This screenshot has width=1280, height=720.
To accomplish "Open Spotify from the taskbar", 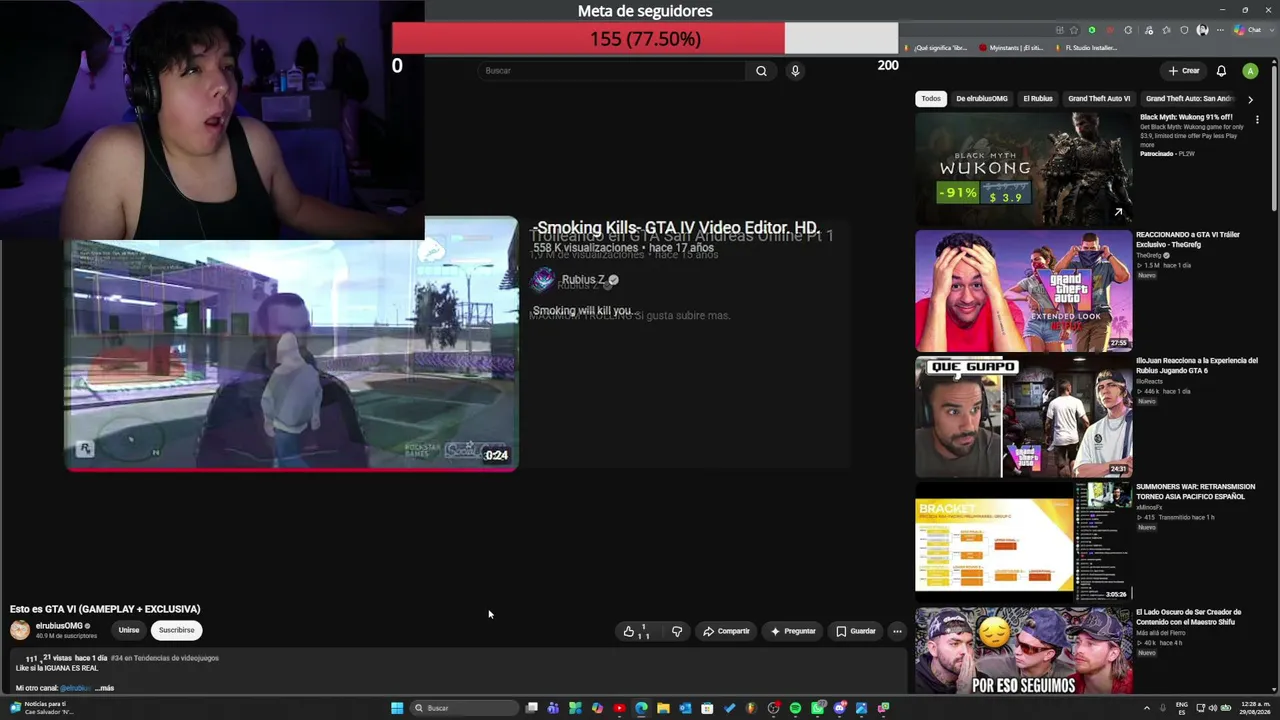I will (795, 708).
